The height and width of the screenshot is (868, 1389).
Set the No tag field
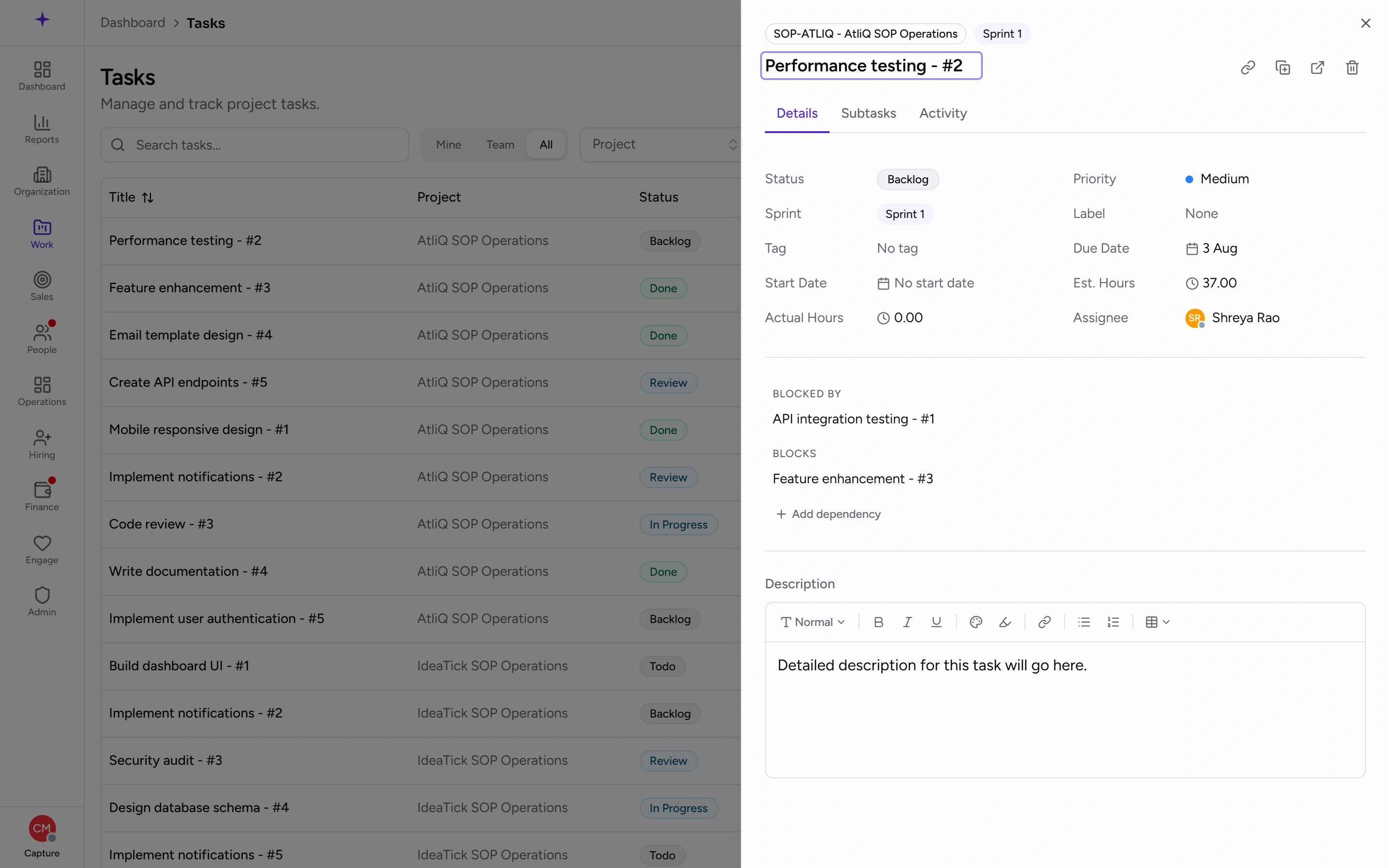[x=897, y=248]
